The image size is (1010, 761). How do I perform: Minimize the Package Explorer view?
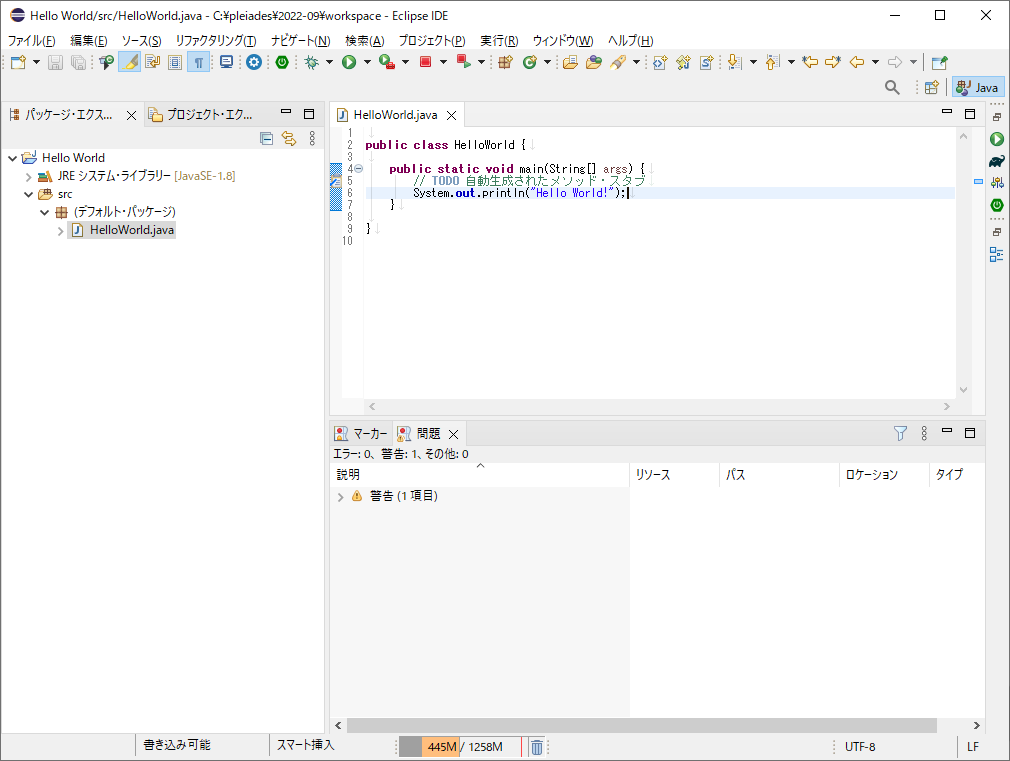tap(286, 113)
